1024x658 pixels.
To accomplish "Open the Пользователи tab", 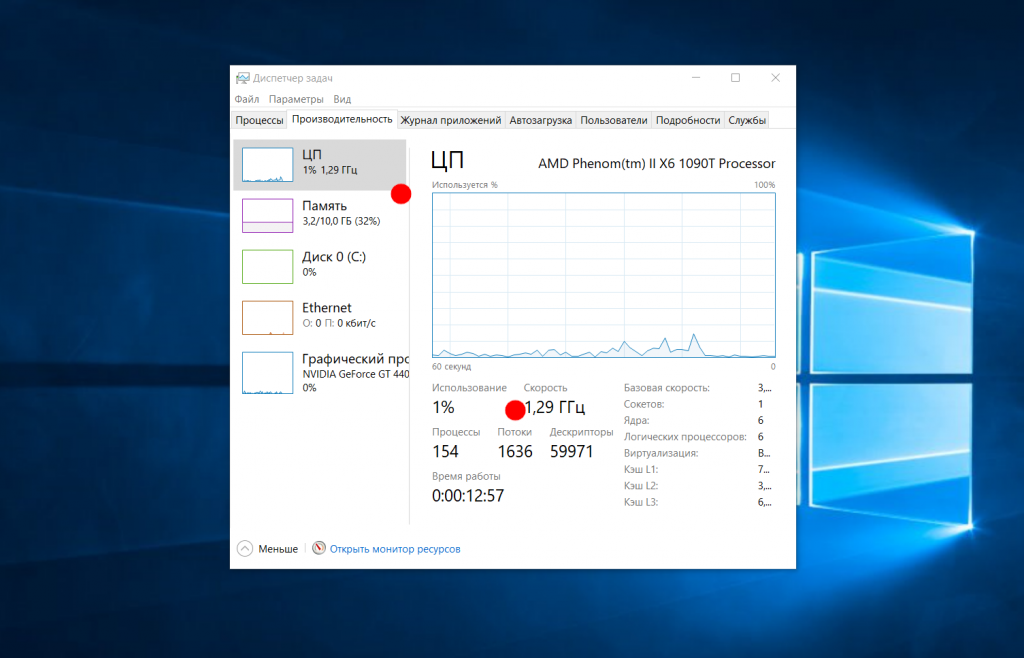I will point(614,120).
